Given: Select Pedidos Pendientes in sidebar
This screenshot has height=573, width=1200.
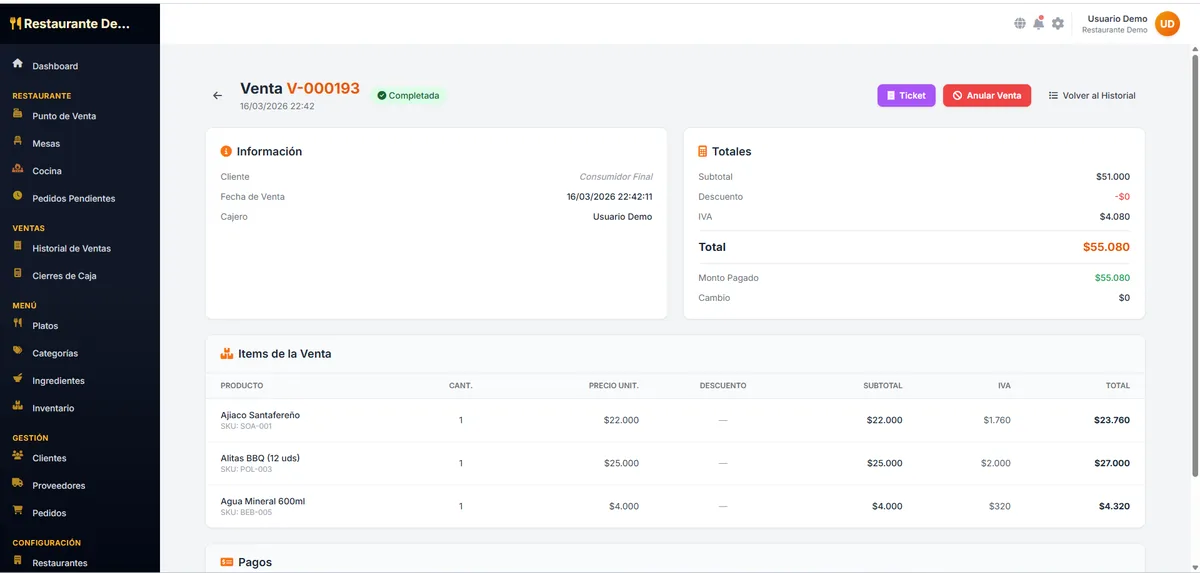Looking at the screenshot, I should [73, 199].
